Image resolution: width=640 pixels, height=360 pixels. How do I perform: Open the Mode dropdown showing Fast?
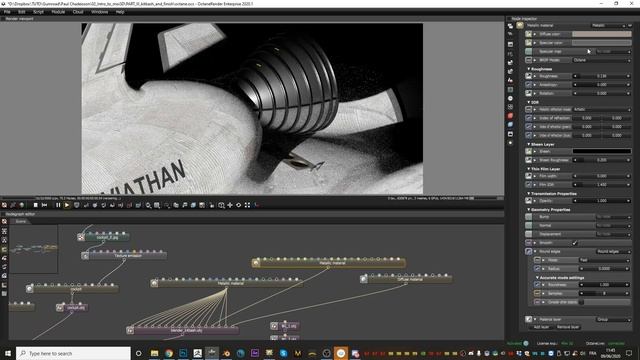click(604, 260)
